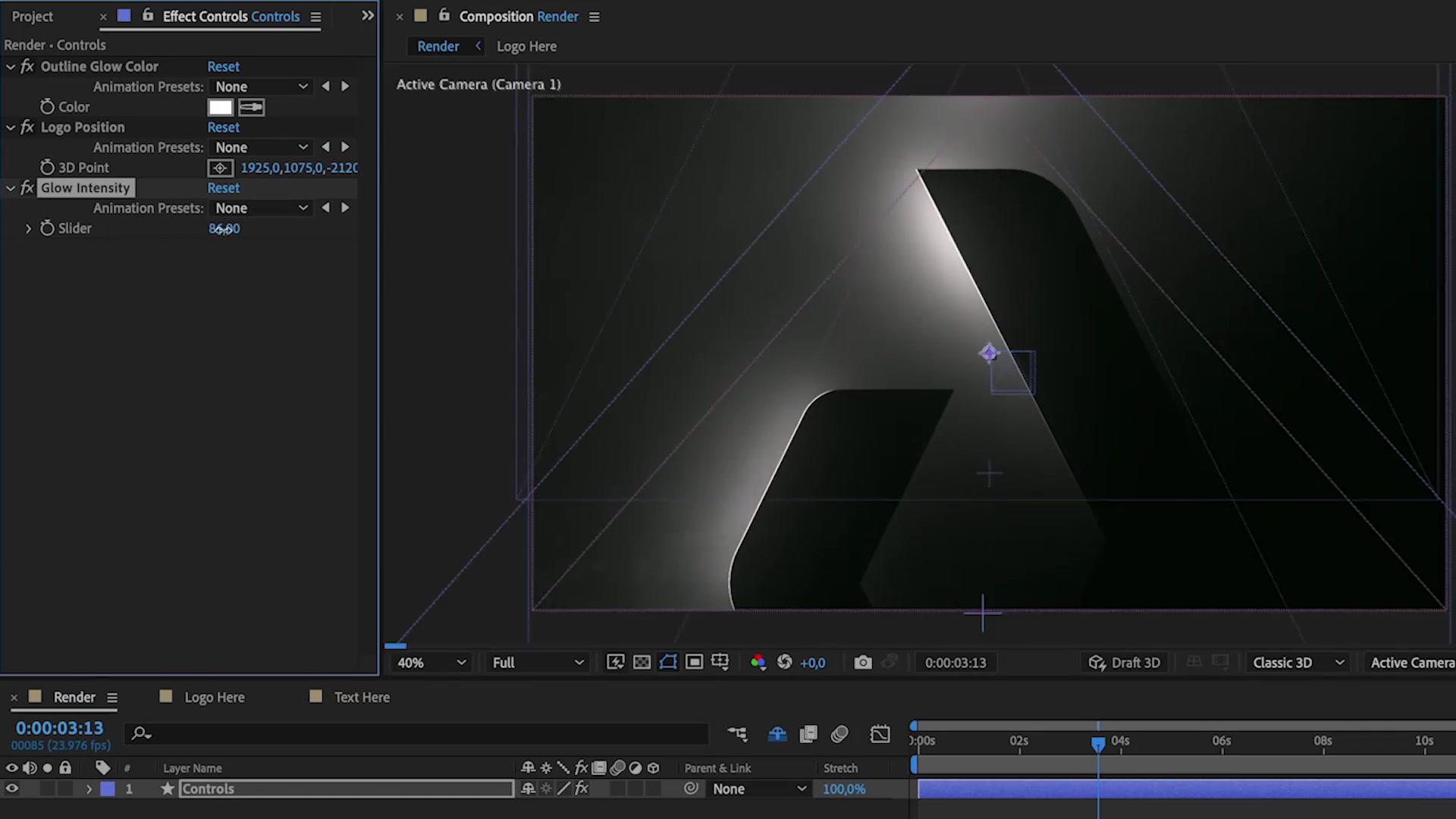The image size is (1456, 819).
Task: Click the blue label color of Controls layer
Action: [x=108, y=789]
